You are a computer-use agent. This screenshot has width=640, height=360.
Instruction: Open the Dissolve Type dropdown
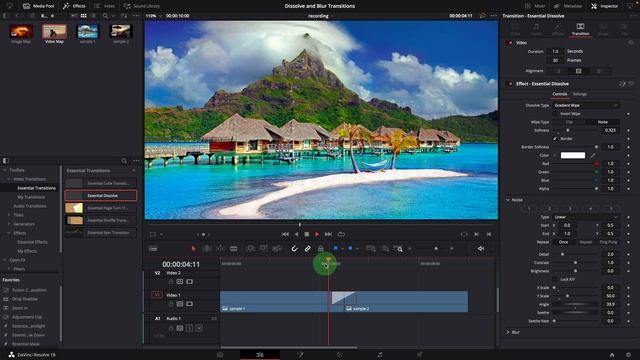click(x=586, y=105)
